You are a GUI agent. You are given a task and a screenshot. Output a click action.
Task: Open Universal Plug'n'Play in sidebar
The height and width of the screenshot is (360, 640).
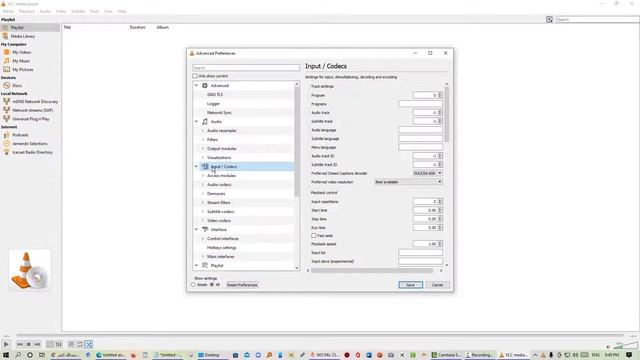[x=30, y=119]
